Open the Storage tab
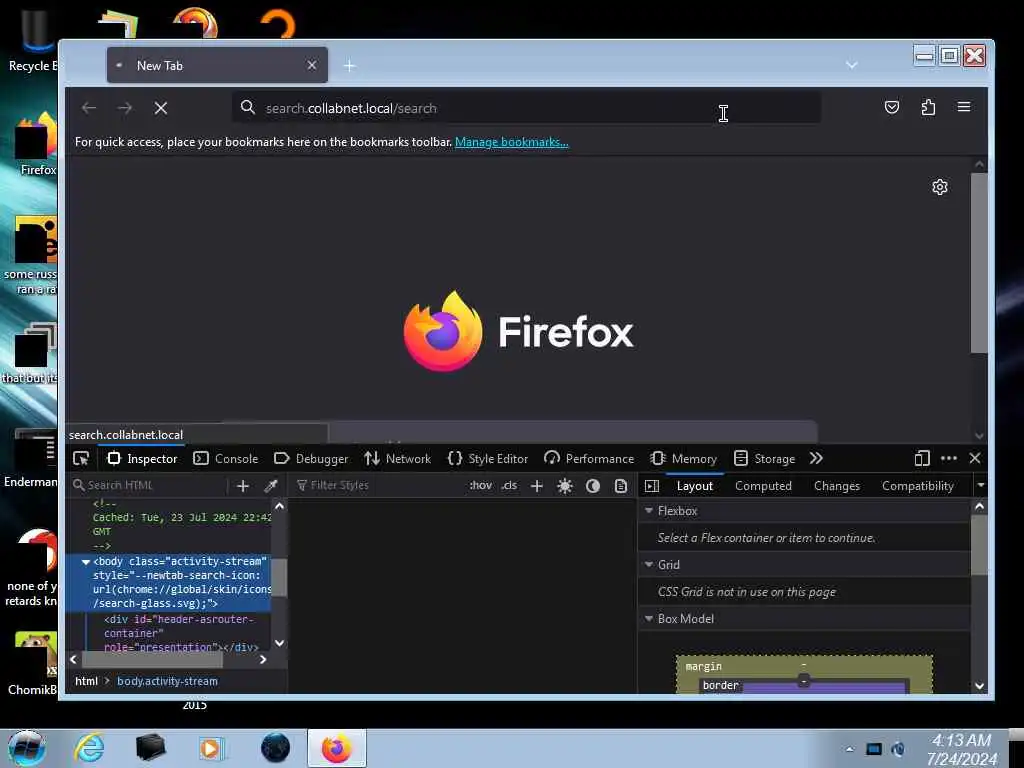This screenshot has width=1024, height=768. pyautogui.click(x=765, y=458)
